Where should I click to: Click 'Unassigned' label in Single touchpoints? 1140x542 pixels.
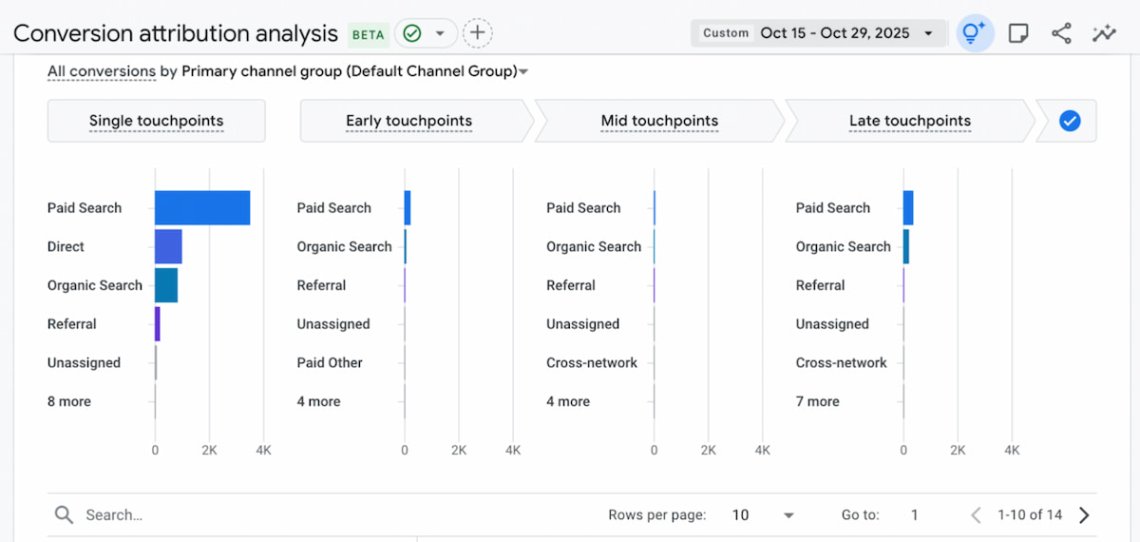tap(84, 363)
